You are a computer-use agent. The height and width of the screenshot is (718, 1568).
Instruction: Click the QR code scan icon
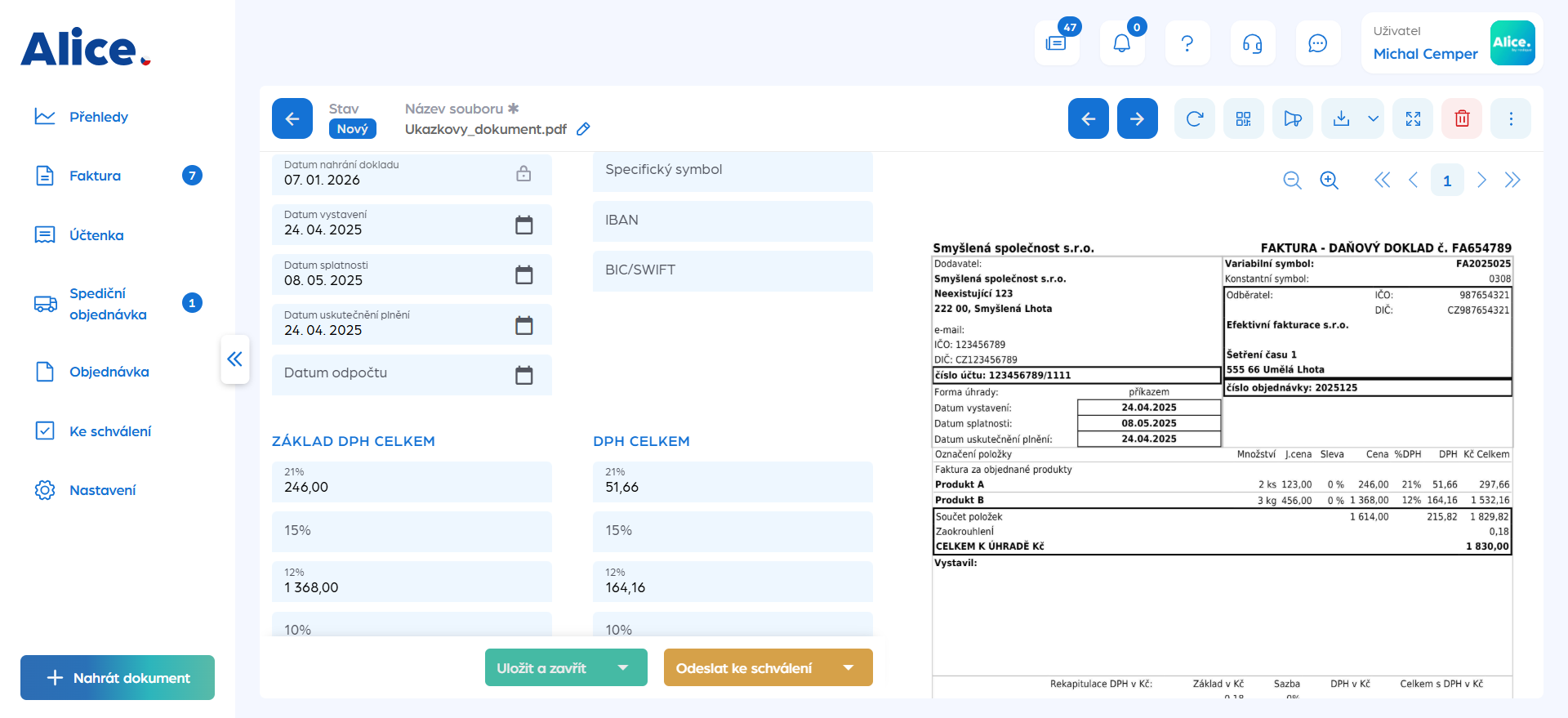pos(1244,118)
